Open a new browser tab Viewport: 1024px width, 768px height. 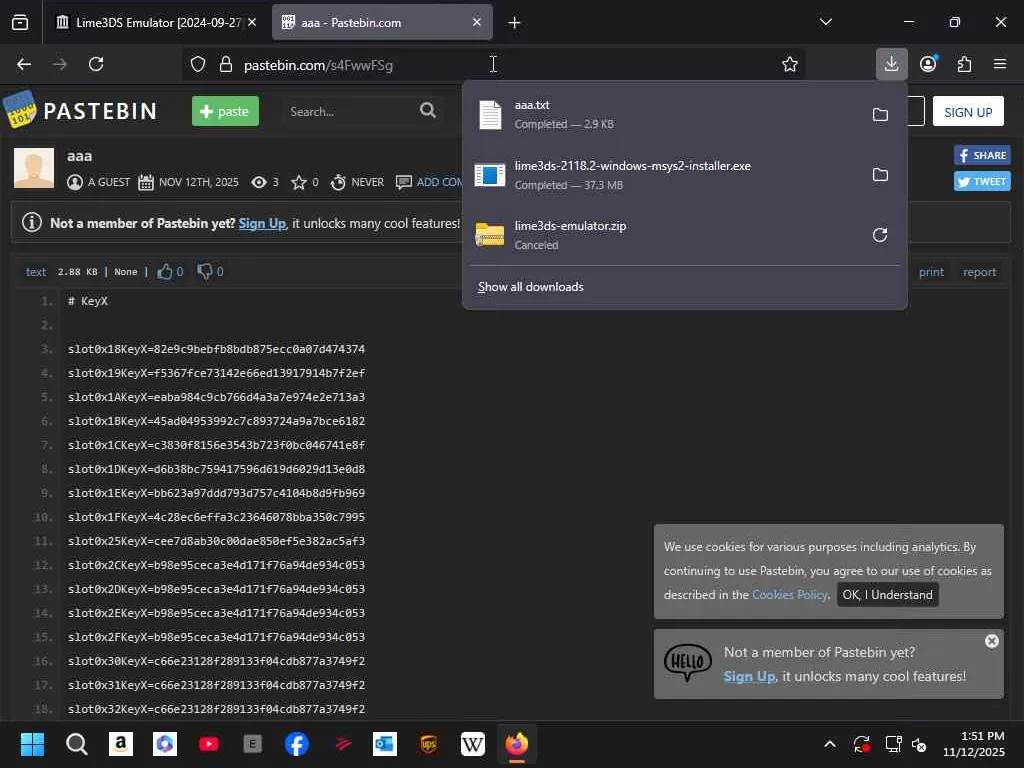[x=514, y=23]
